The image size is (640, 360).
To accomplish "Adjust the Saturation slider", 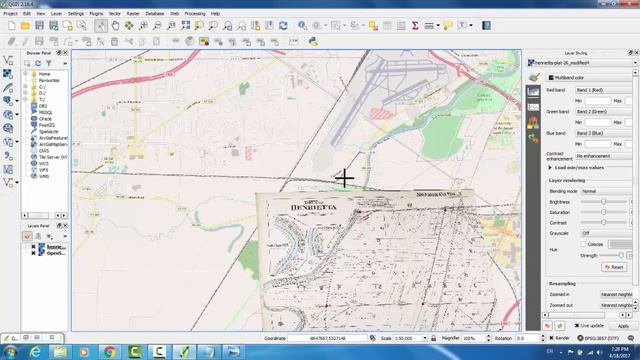I will [604, 212].
